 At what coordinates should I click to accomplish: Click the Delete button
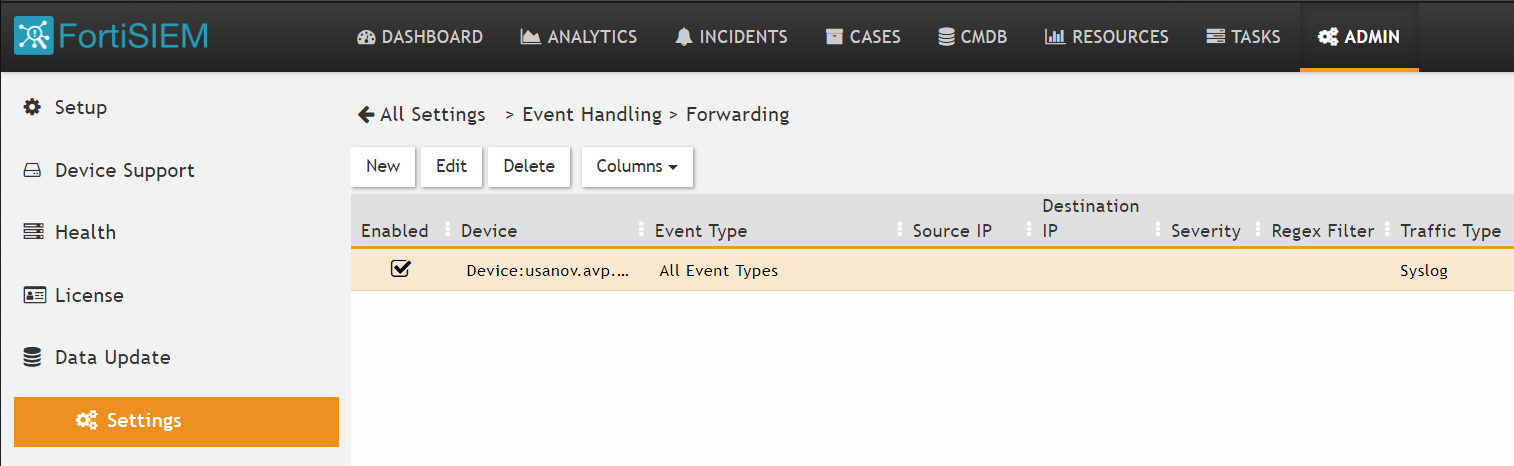click(529, 167)
